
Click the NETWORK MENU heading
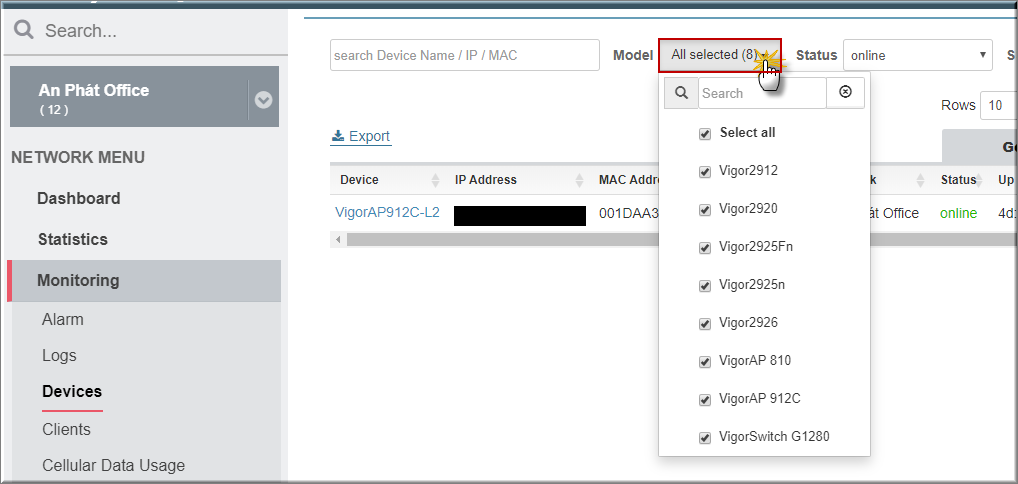click(78, 157)
